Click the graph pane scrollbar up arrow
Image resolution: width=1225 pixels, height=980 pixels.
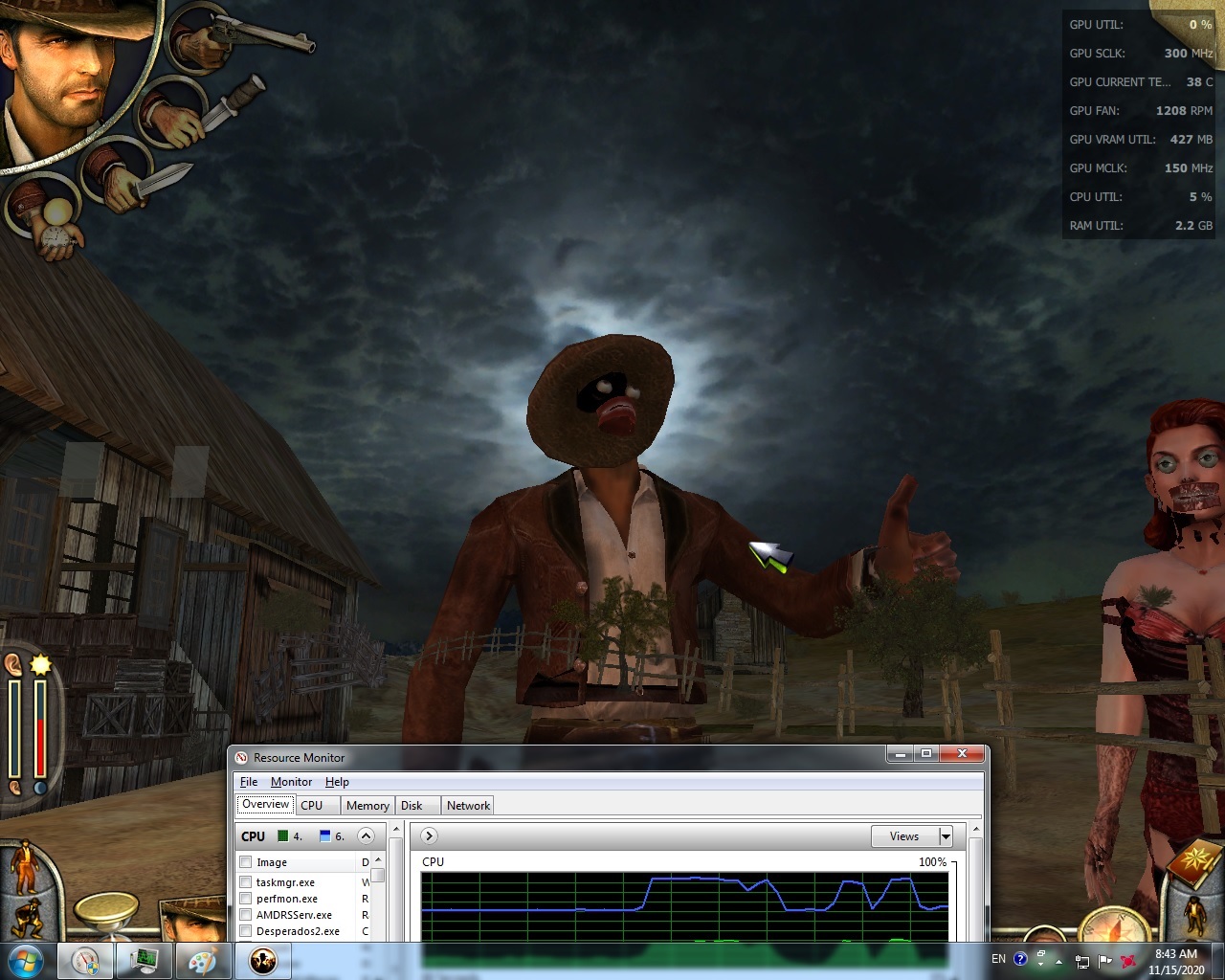975,830
